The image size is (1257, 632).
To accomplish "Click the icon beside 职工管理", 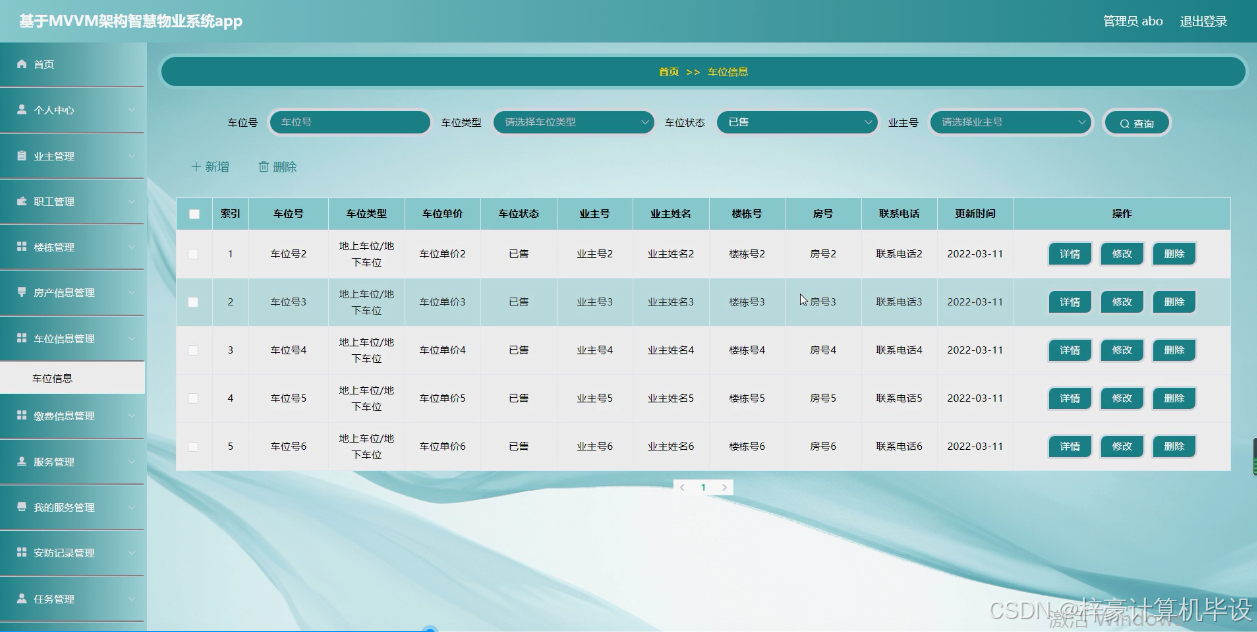I will click(21, 201).
